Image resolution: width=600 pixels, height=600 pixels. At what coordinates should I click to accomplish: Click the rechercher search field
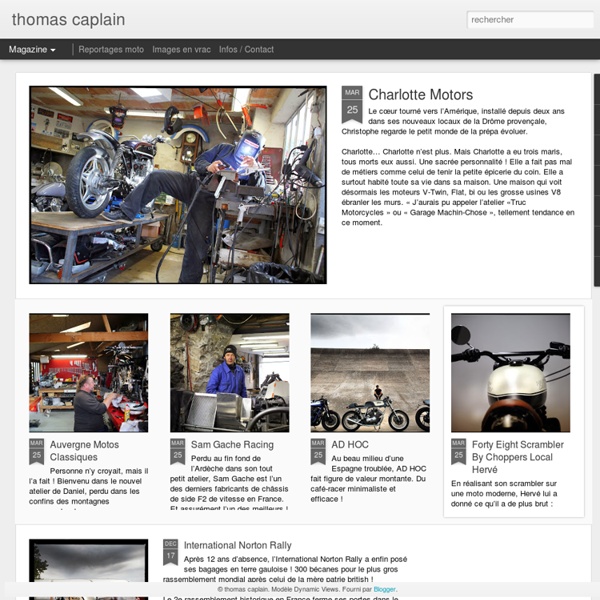(530, 20)
